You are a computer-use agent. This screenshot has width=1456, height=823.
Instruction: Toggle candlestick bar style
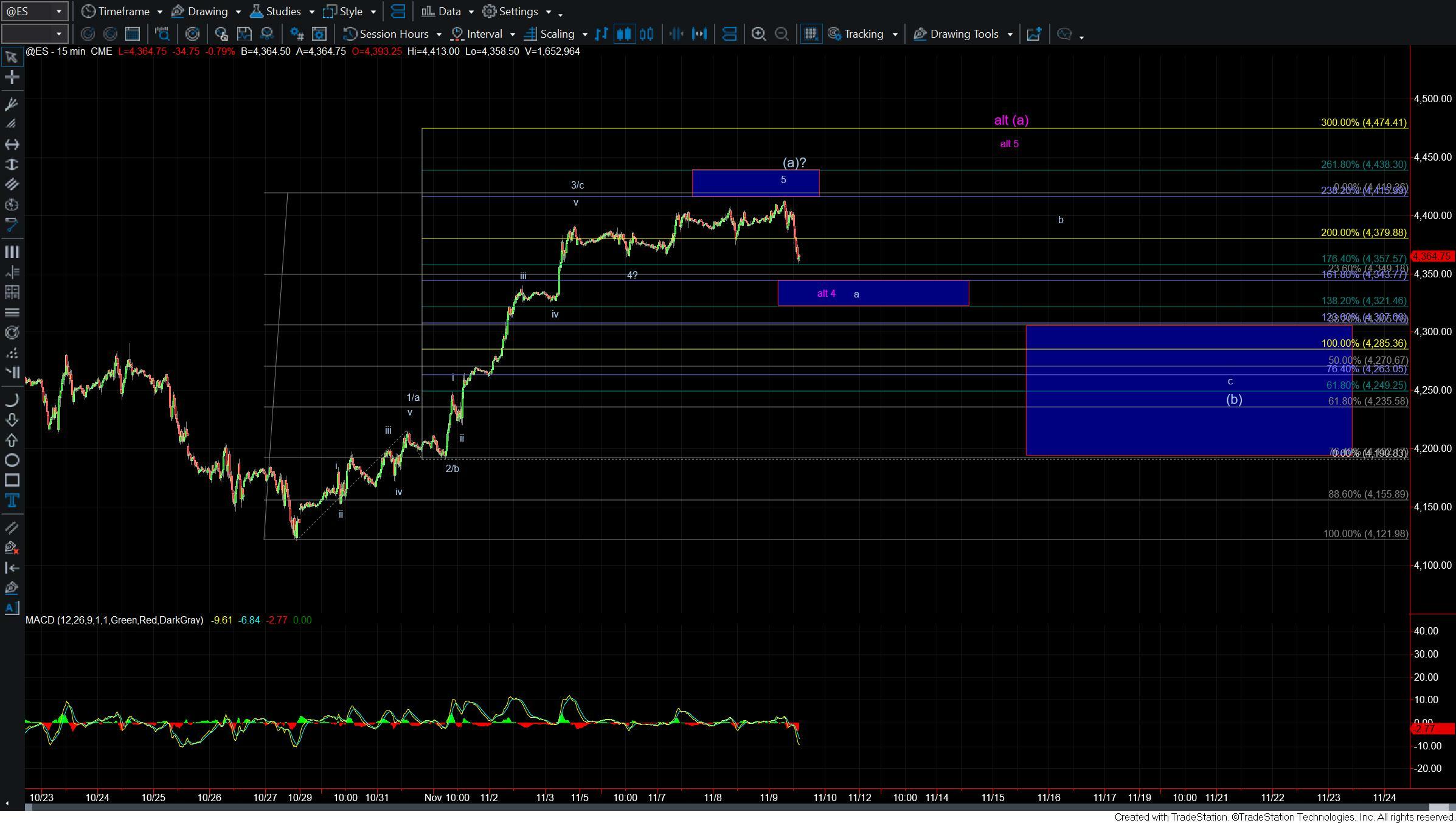624,34
